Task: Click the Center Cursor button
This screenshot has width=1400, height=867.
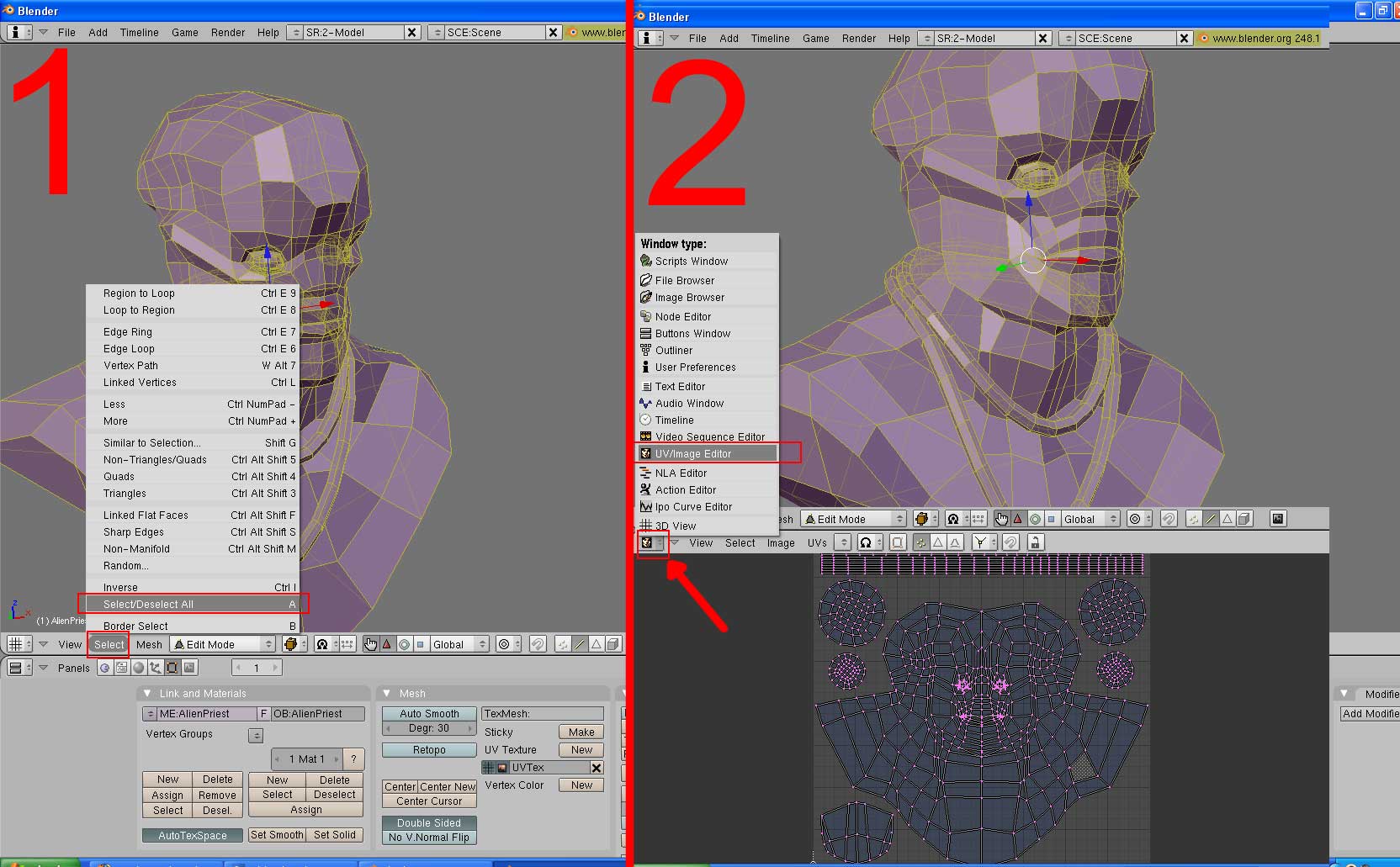Action: tap(429, 801)
